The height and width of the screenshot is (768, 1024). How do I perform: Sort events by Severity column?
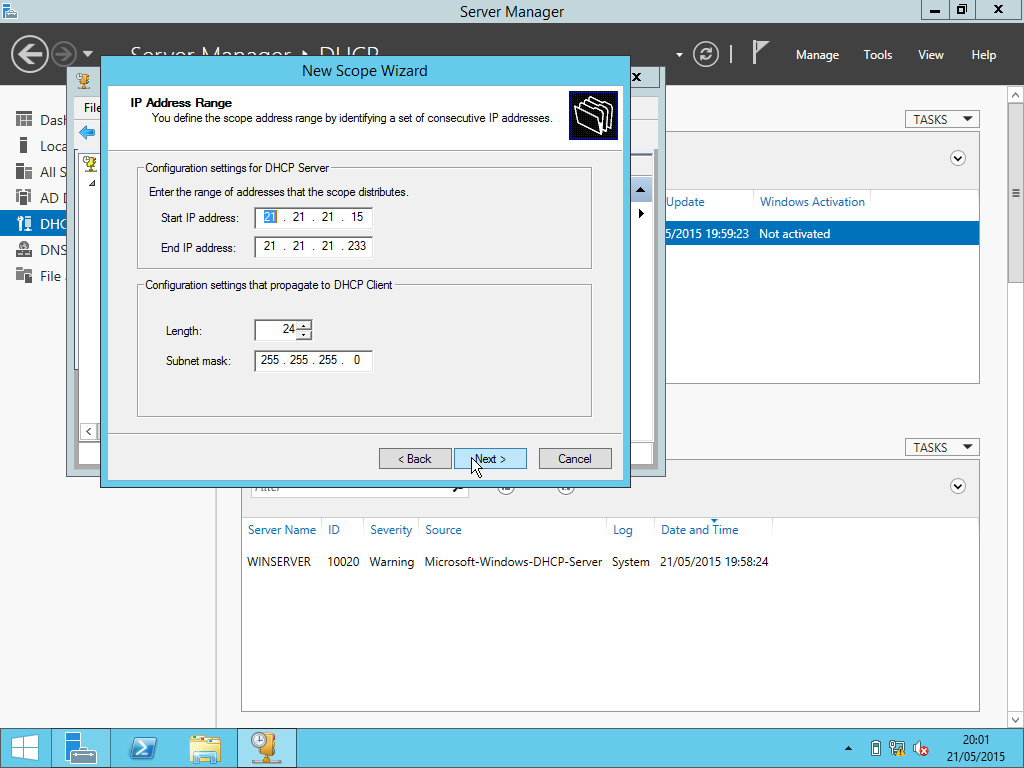coord(391,530)
